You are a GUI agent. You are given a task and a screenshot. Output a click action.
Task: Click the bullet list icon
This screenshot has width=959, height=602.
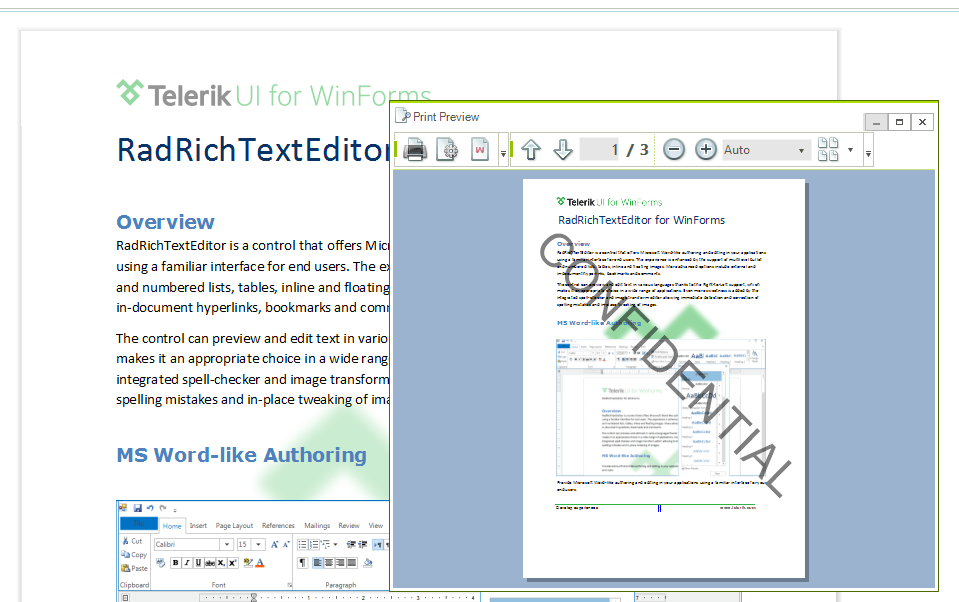pyautogui.click(x=302, y=544)
